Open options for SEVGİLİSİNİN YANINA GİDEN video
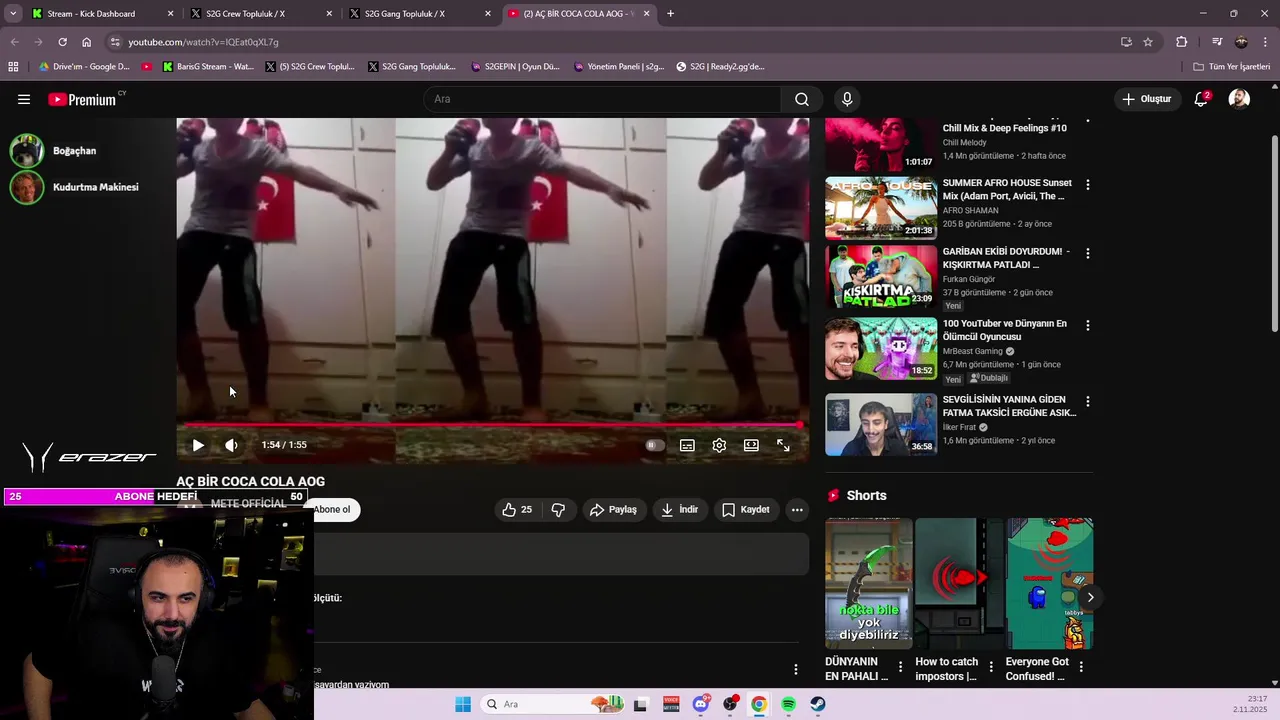This screenshot has width=1280, height=720. click(x=1087, y=402)
